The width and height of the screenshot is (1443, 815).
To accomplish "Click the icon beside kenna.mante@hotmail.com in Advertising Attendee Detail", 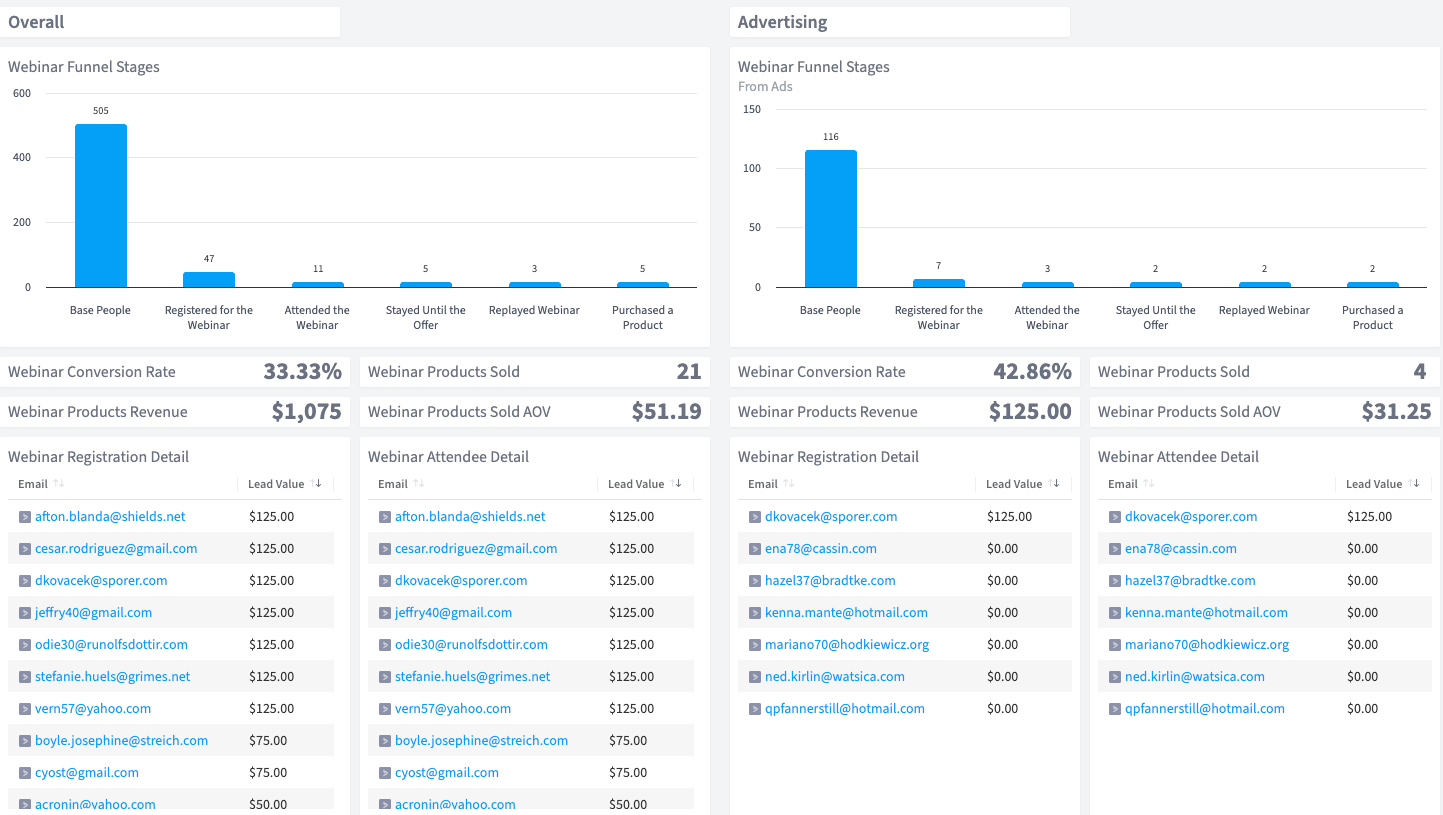I will click(1115, 613).
